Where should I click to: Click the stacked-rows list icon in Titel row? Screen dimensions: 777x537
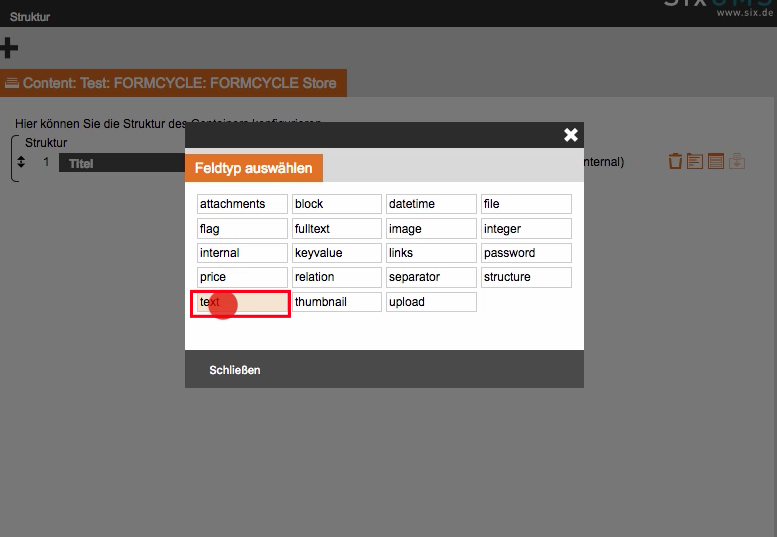pyautogui.click(x=716, y=161)
